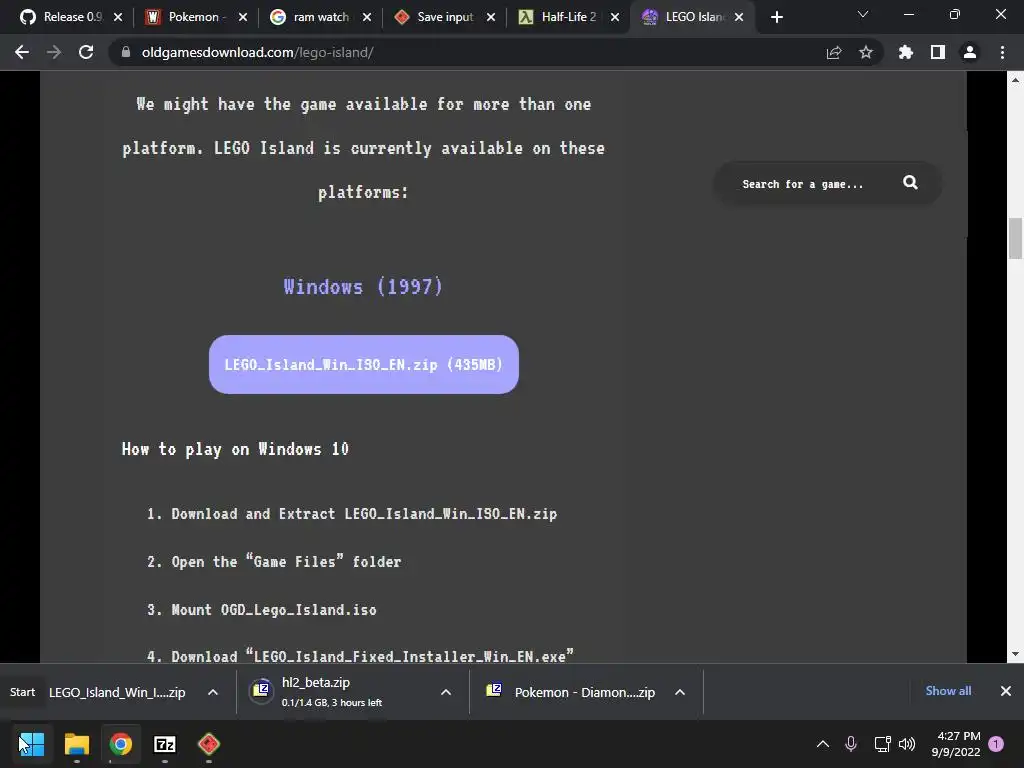Click the magnifier search icon
Image resolution: width=1024 pixels, height=768 pixels.
click(x=910, y=183)
